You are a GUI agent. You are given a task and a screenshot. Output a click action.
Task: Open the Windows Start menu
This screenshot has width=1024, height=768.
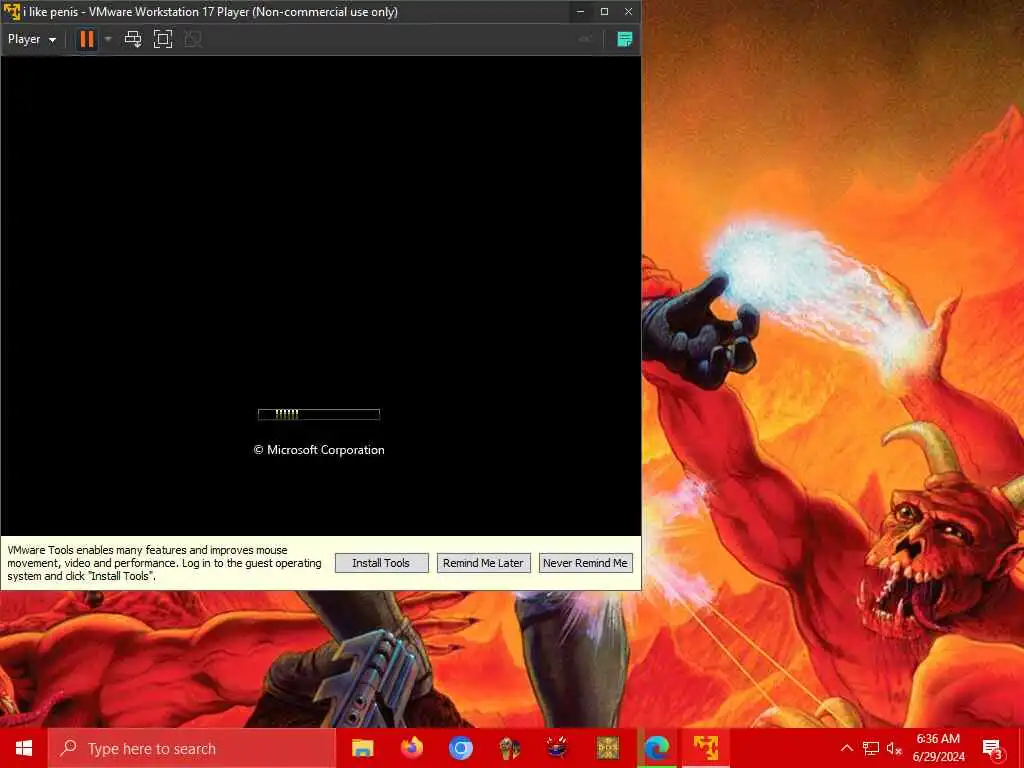pyautogui.click(x=24, y=748)
